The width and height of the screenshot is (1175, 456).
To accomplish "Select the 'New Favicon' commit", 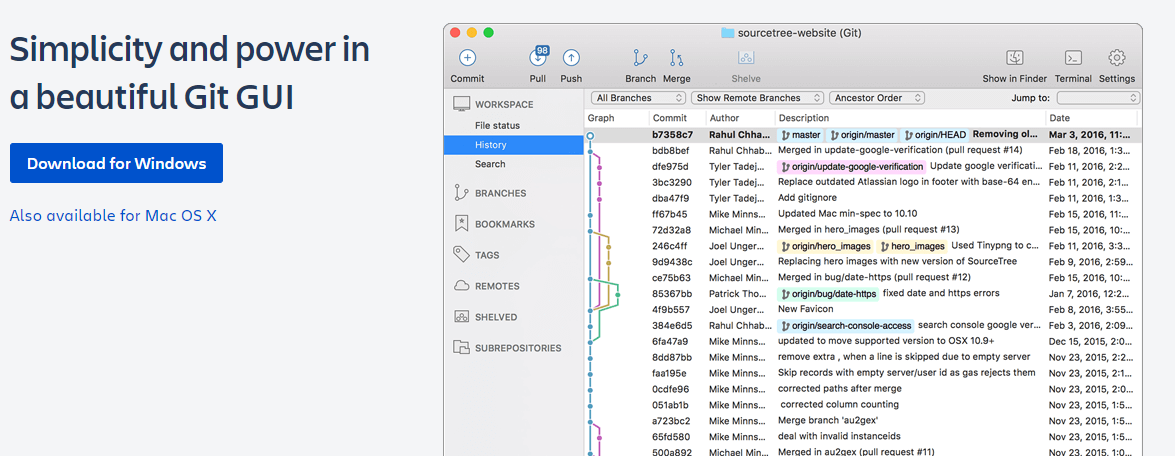I will 863,309.
